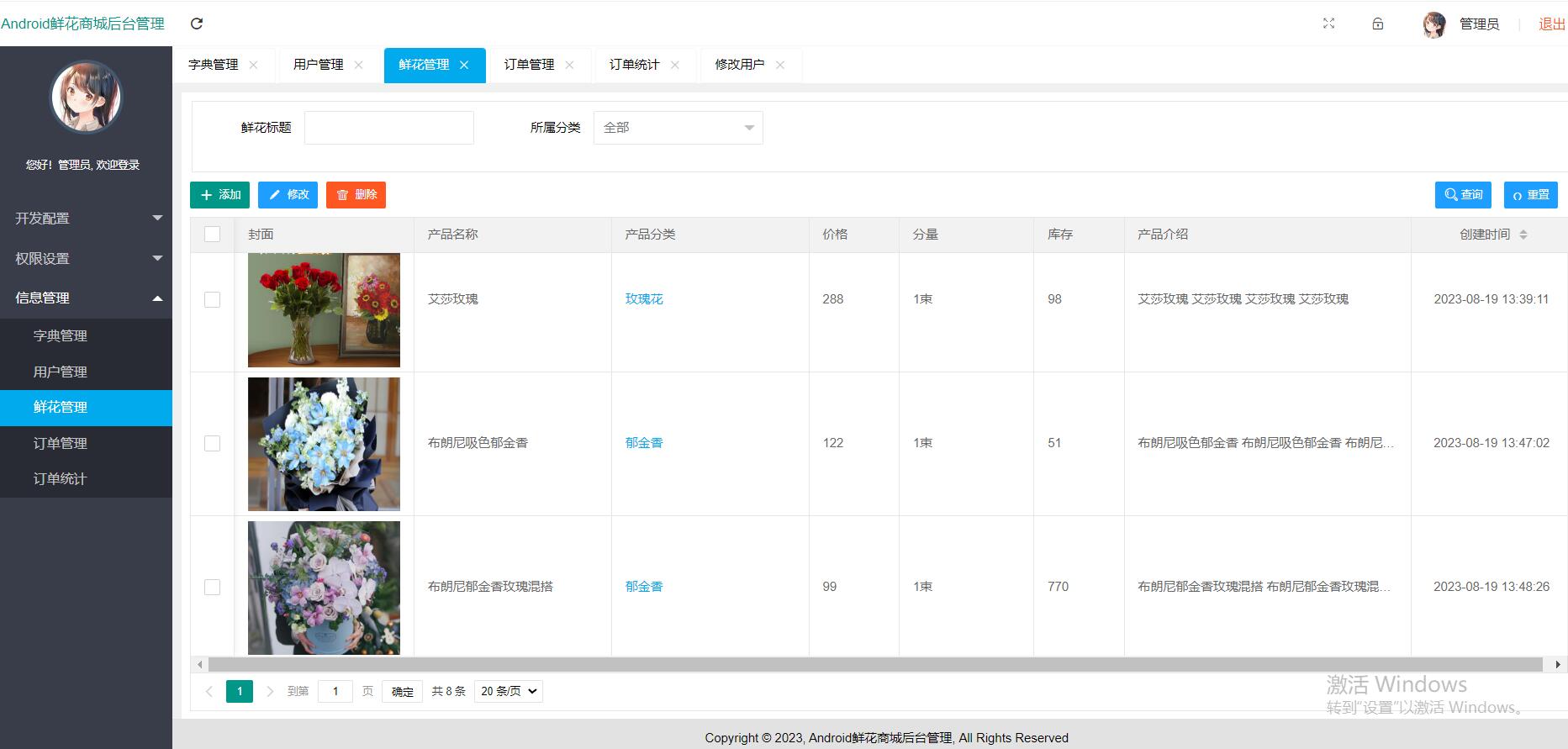Close the 字典管理 tab
Viewport: 1568px width, 749px height.
(254, 66)
